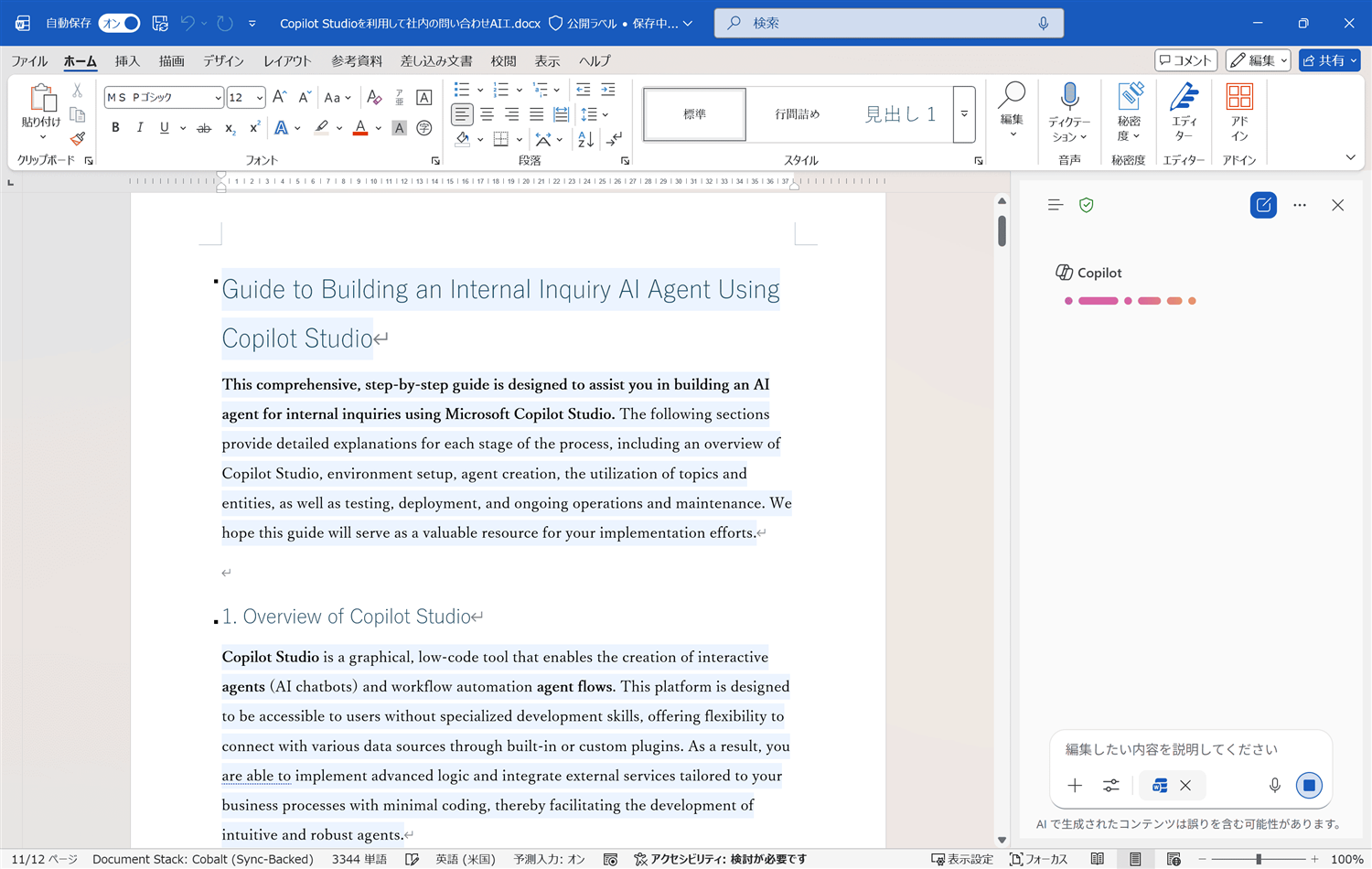The image size is (1372, 869).
Task: Click the Save icon in the title bar
Action: 160,23
